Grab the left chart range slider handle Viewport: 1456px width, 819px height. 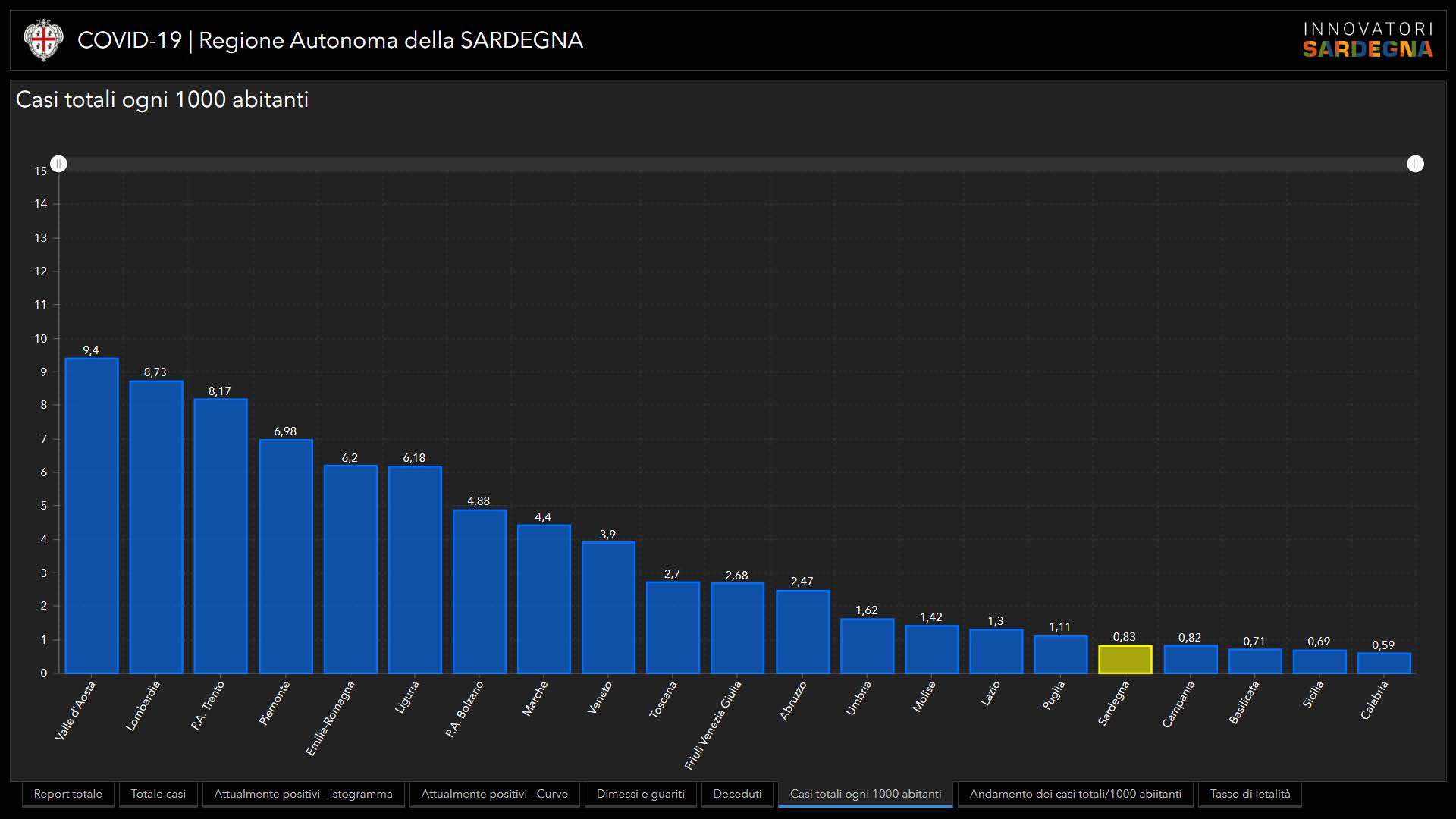(59, 164)
